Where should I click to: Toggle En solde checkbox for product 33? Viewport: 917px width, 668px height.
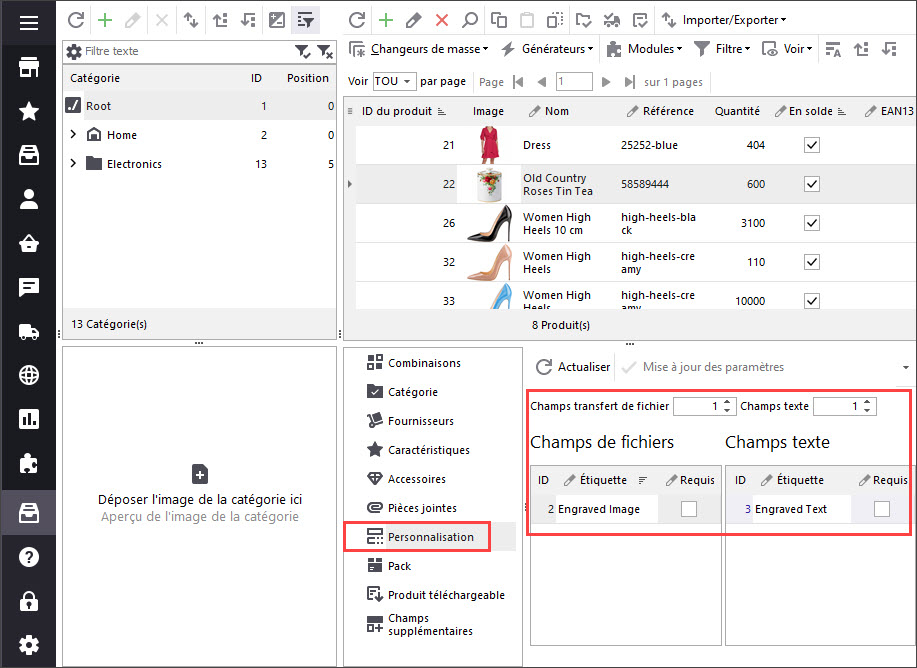pyautogui.click(x=812, y=301)
